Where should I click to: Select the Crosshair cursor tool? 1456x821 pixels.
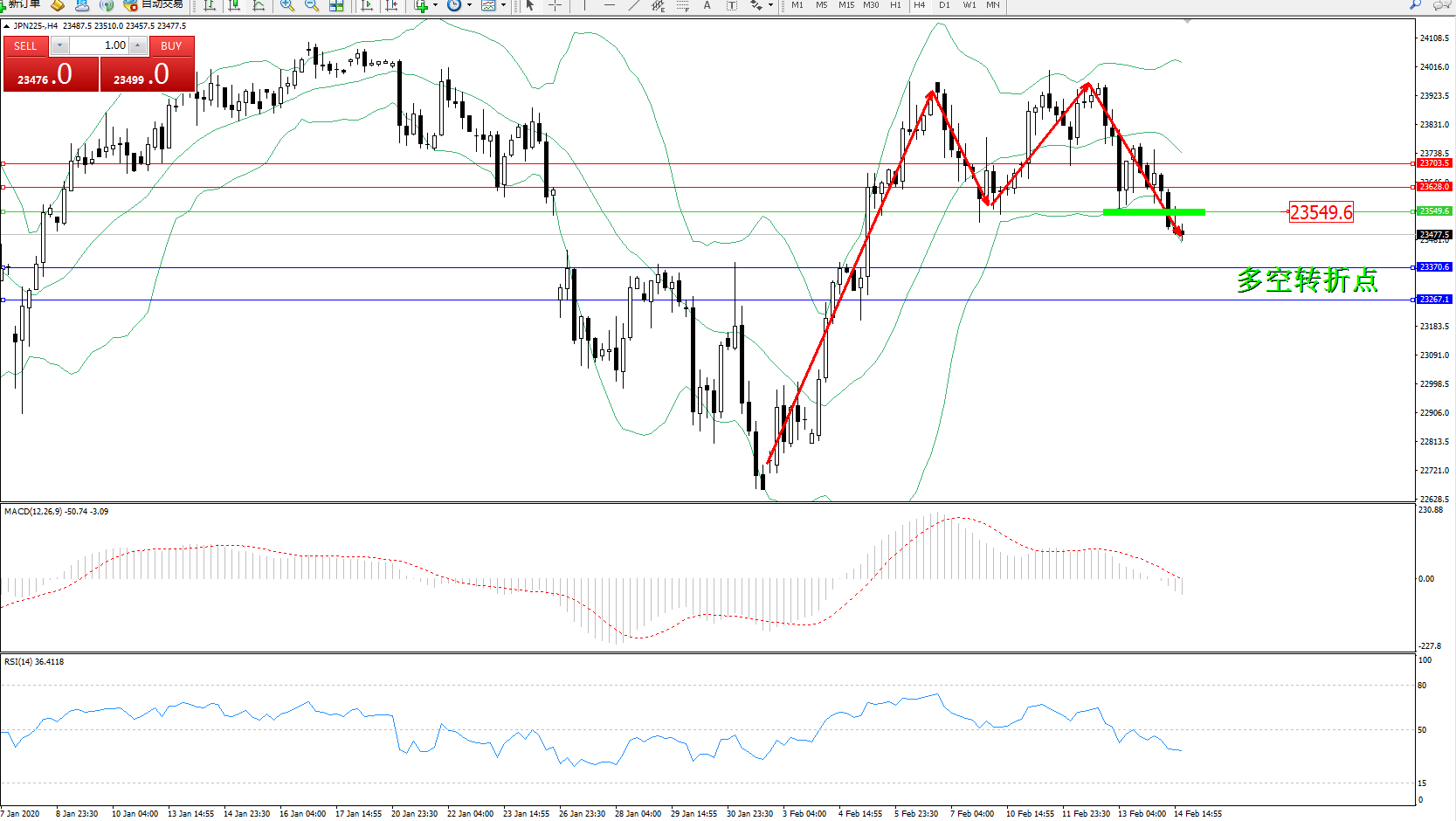[555, 5]
